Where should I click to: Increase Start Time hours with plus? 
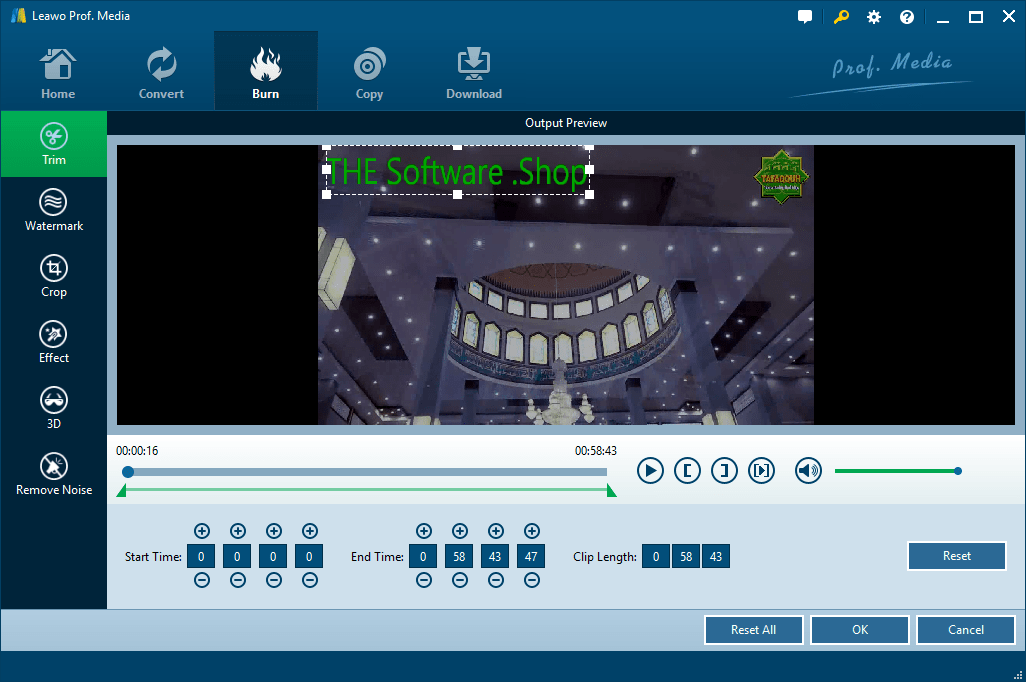point(202,531)
